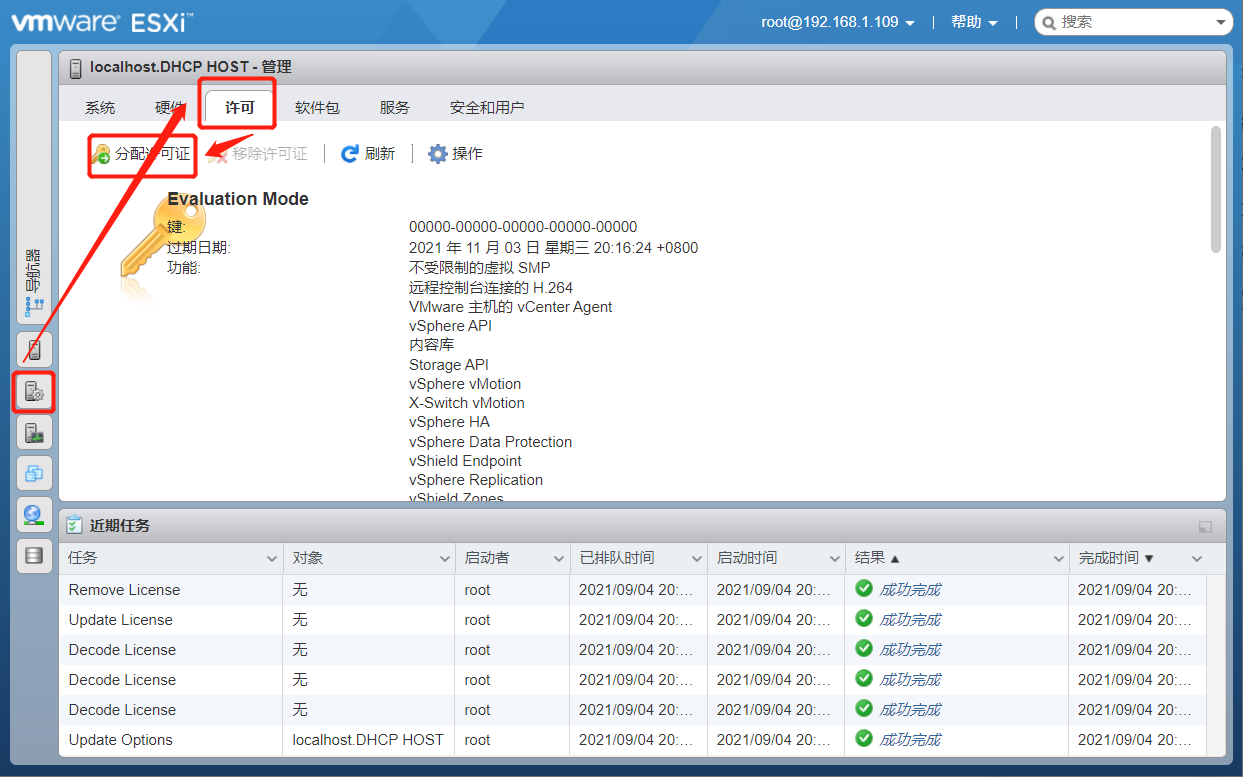Switch to the 软件包 tab
This screenshot has height=777, width=1243.
tap(317, 107)
